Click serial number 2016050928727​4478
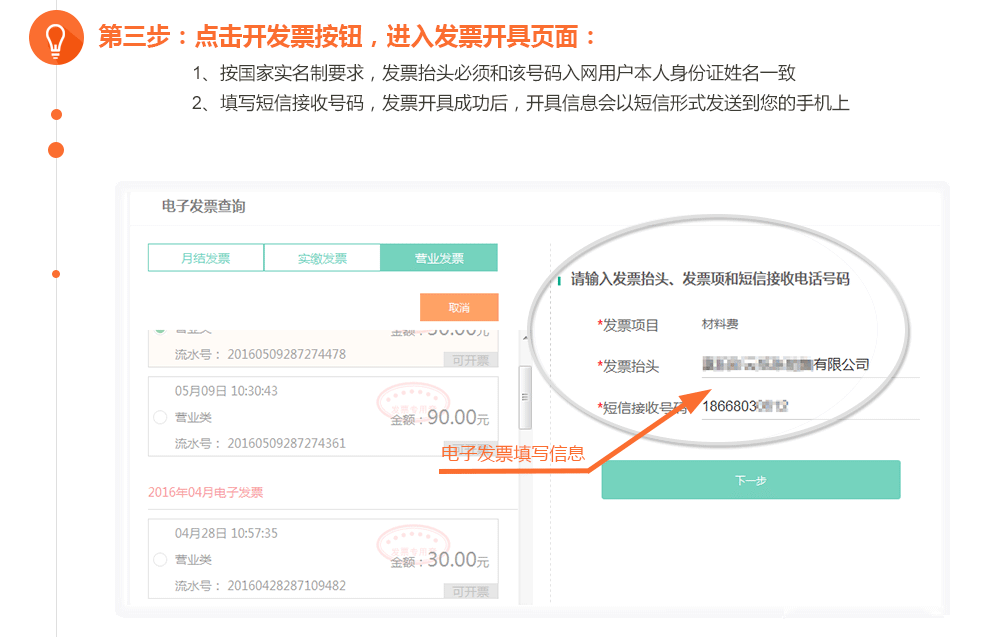This screenshot has height=637, width=1003. tap(287, 354)
